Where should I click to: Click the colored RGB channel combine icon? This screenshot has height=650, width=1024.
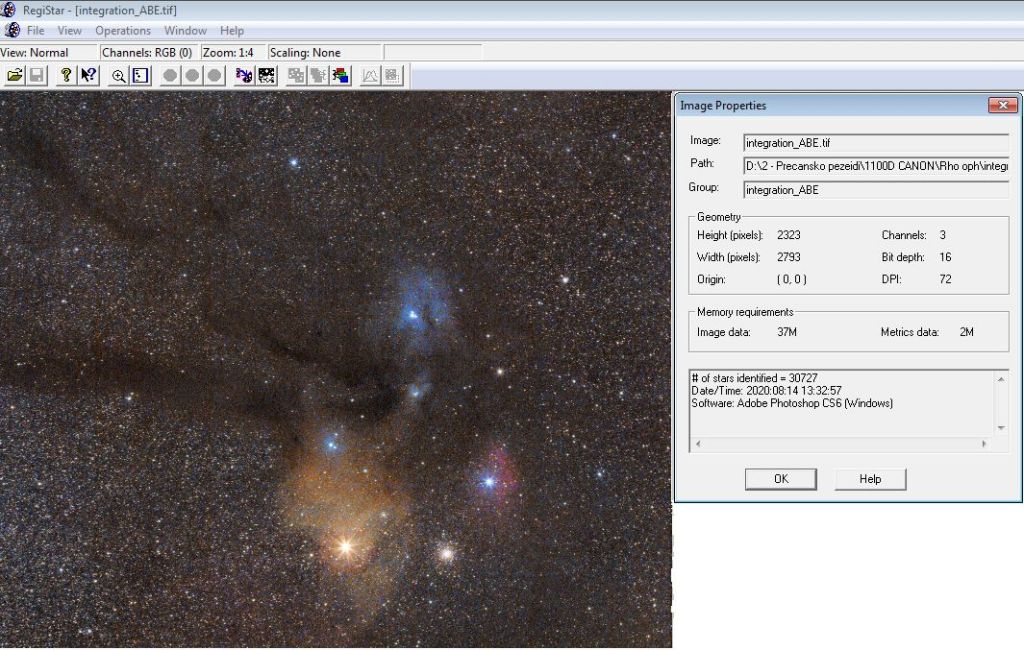(x=341, y=75)
